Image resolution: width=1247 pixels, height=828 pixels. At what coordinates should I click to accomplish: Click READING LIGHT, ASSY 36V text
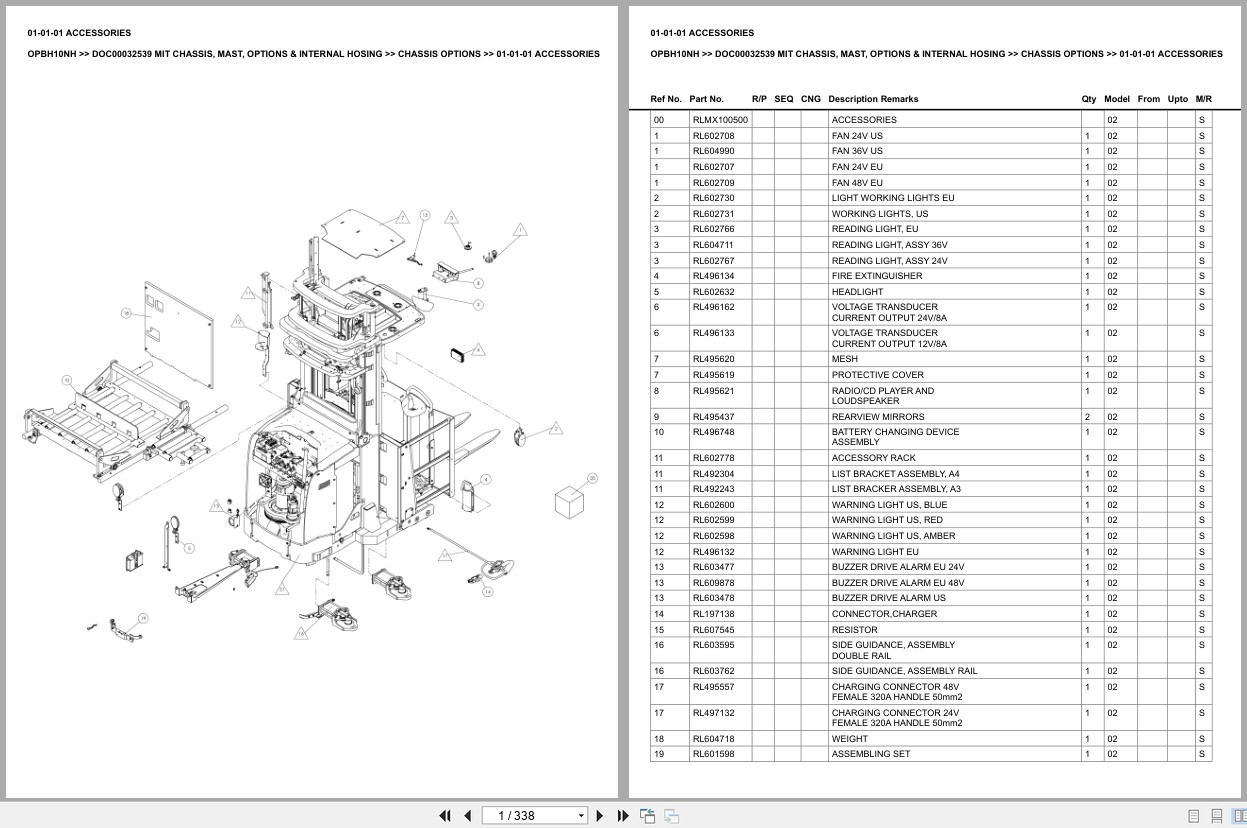(889, 245)
